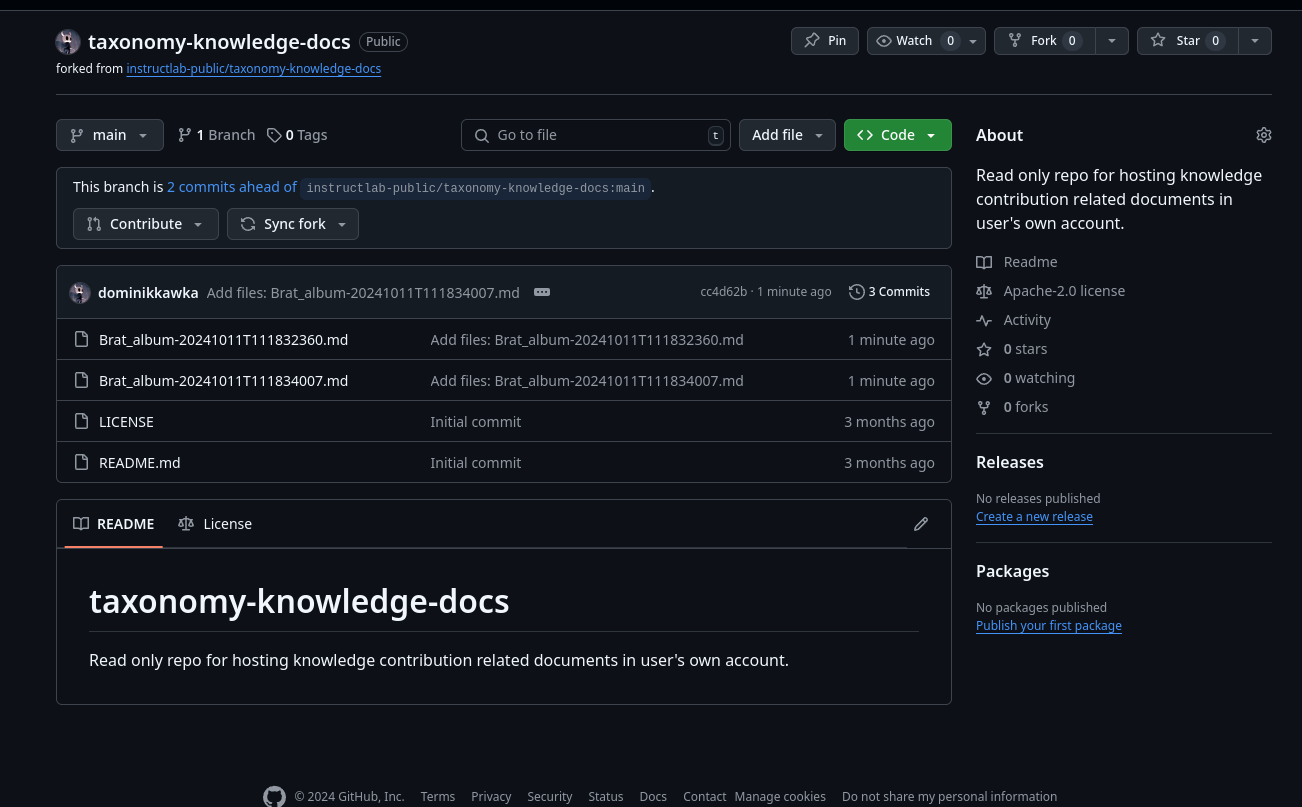The image size is (1302, 807).
Task: Click the Create a new release link
Action: 1034,517
